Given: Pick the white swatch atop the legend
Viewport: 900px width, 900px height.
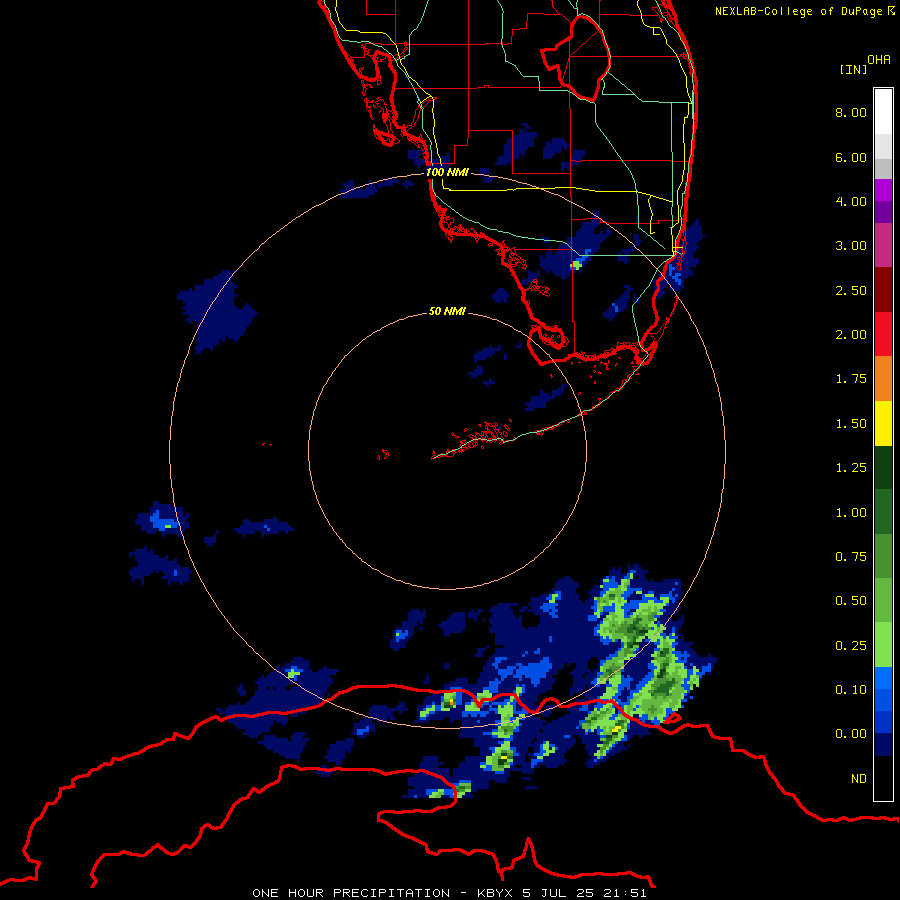Looking at the screenshot, I should pos(883,111).
